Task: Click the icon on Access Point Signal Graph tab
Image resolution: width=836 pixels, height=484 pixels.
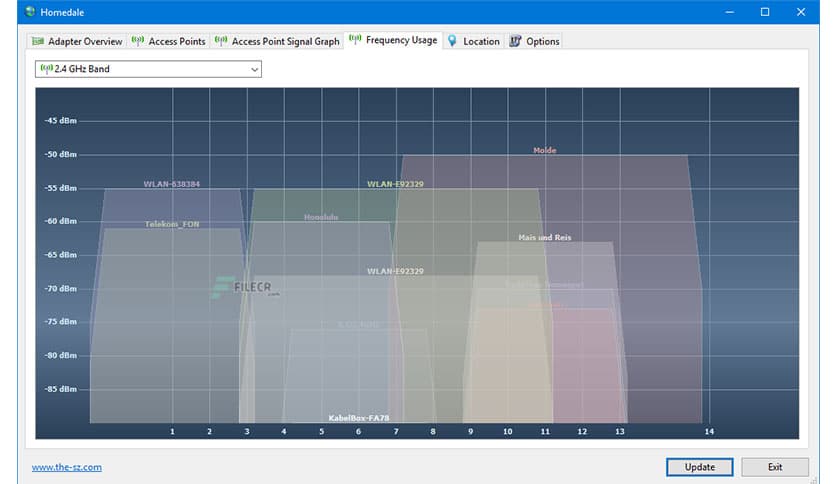Action: [x=220, y=41]
